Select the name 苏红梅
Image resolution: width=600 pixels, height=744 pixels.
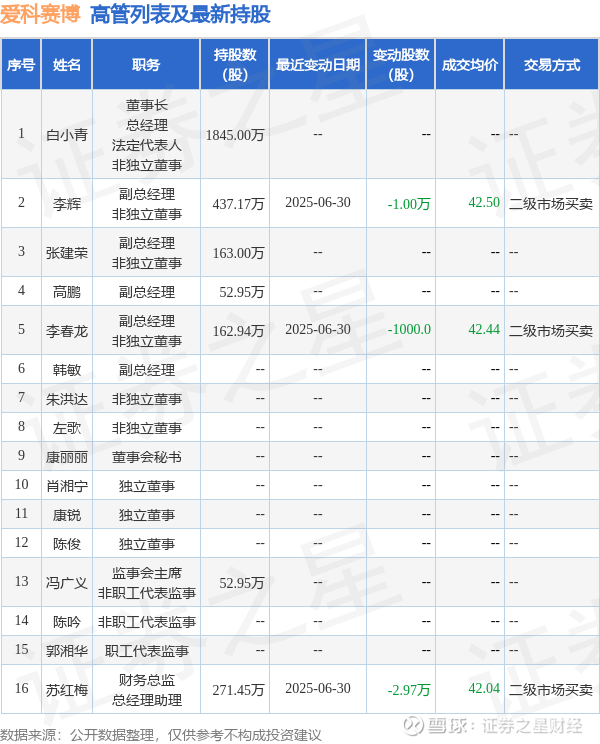pyautogui.click(x=67, y=689)
